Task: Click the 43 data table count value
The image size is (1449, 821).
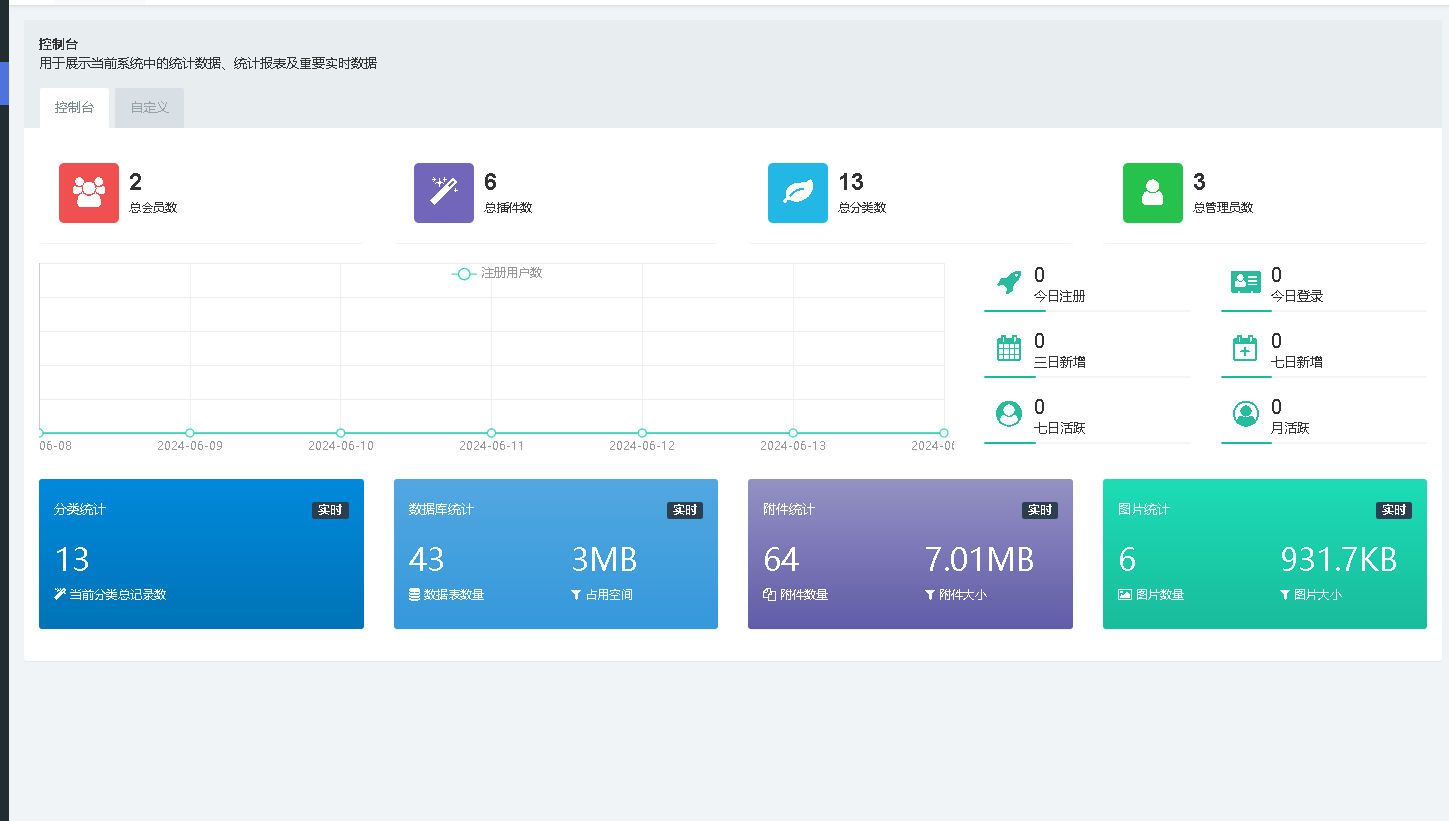Action: tap(427, 559)
